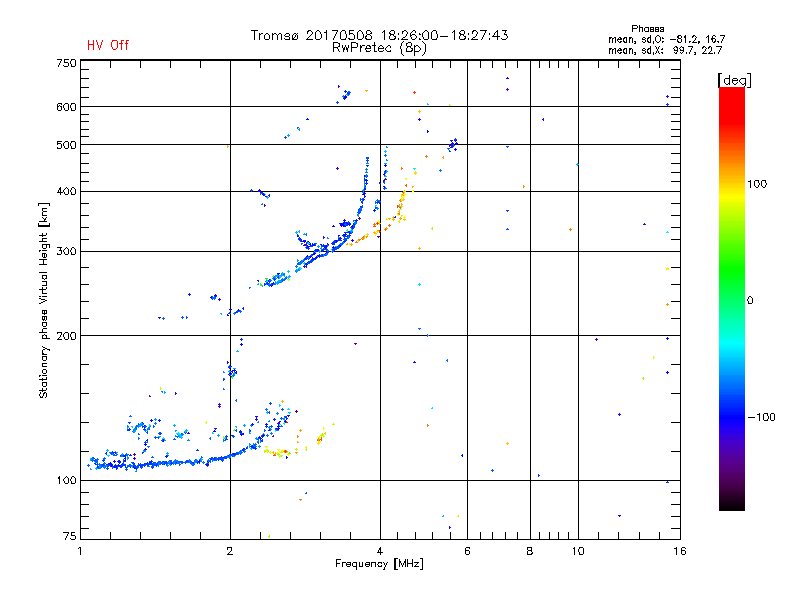Click the phase colorbar gradient
The width and height of the screenshot is (800, 600).
pos(732,298)
